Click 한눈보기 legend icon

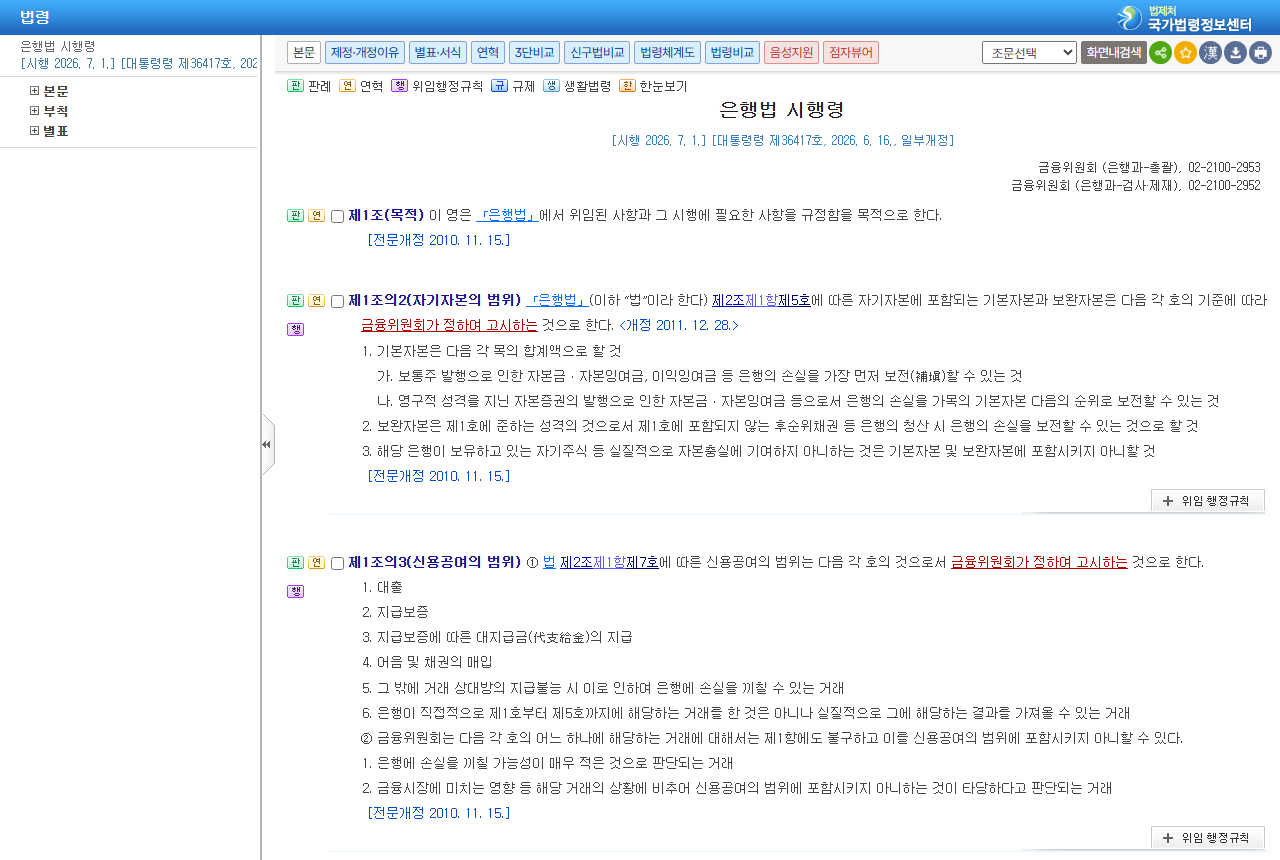point(627,86)
